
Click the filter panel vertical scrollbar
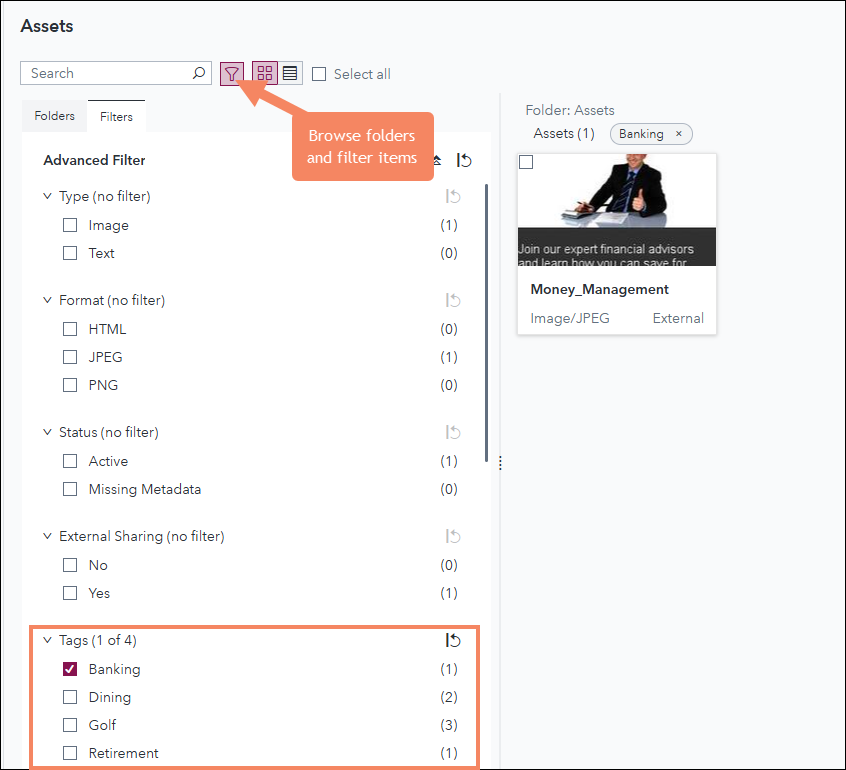(x=487, y=320)
